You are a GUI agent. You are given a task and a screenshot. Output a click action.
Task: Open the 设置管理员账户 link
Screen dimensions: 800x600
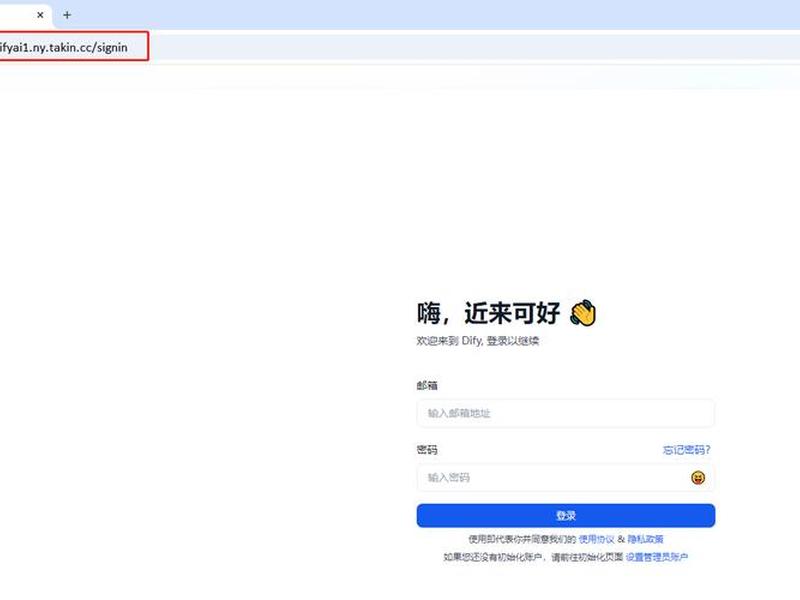[x=657, y=557]
